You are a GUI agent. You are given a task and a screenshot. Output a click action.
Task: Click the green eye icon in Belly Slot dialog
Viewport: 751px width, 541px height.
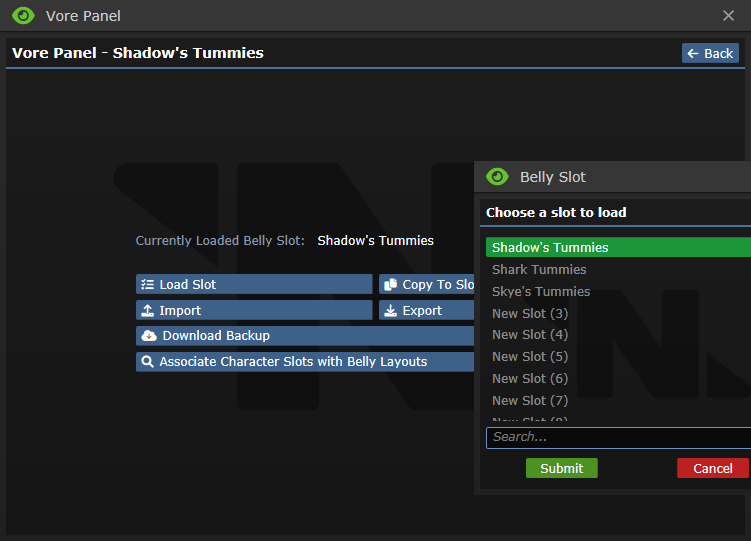coord(497,177)
